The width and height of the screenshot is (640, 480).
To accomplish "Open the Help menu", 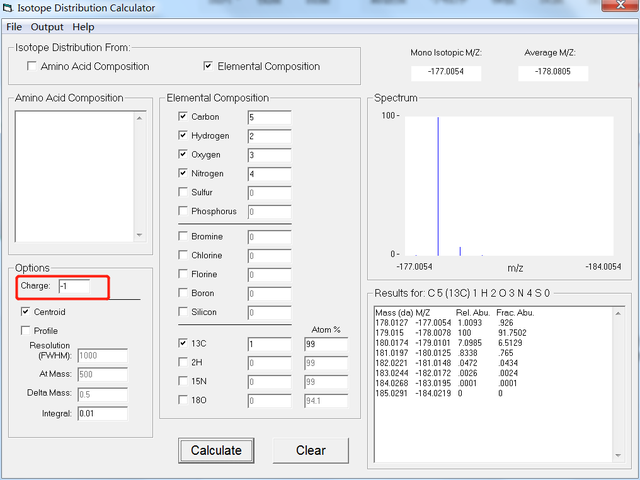I will [84, 27].
